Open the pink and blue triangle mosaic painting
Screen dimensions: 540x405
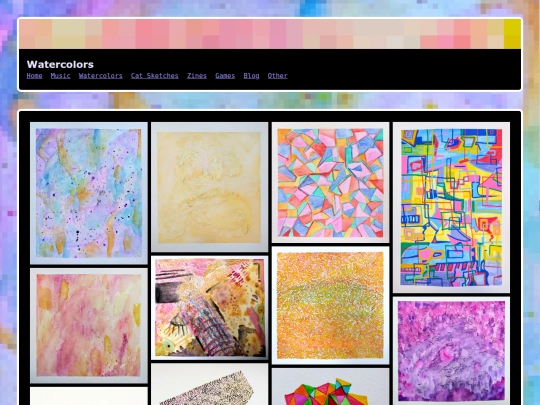point(331,182)
